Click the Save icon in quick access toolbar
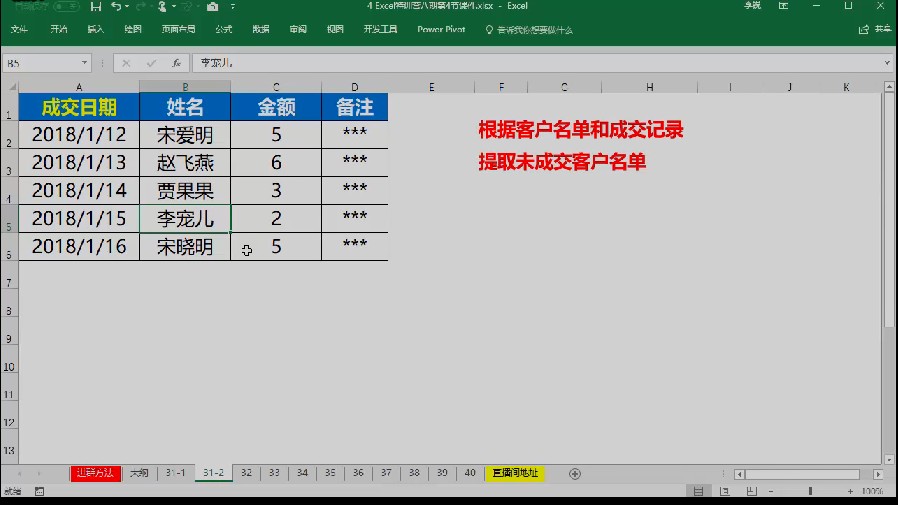The width and height of the screenshot is (898, 505). pos(96,6)
